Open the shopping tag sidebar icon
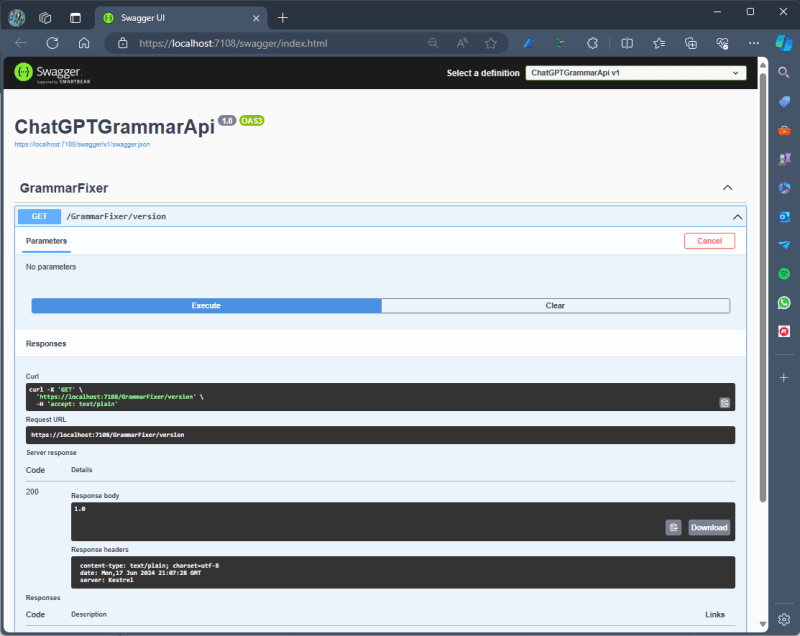The image size is (800, 636). pos(784,101)
